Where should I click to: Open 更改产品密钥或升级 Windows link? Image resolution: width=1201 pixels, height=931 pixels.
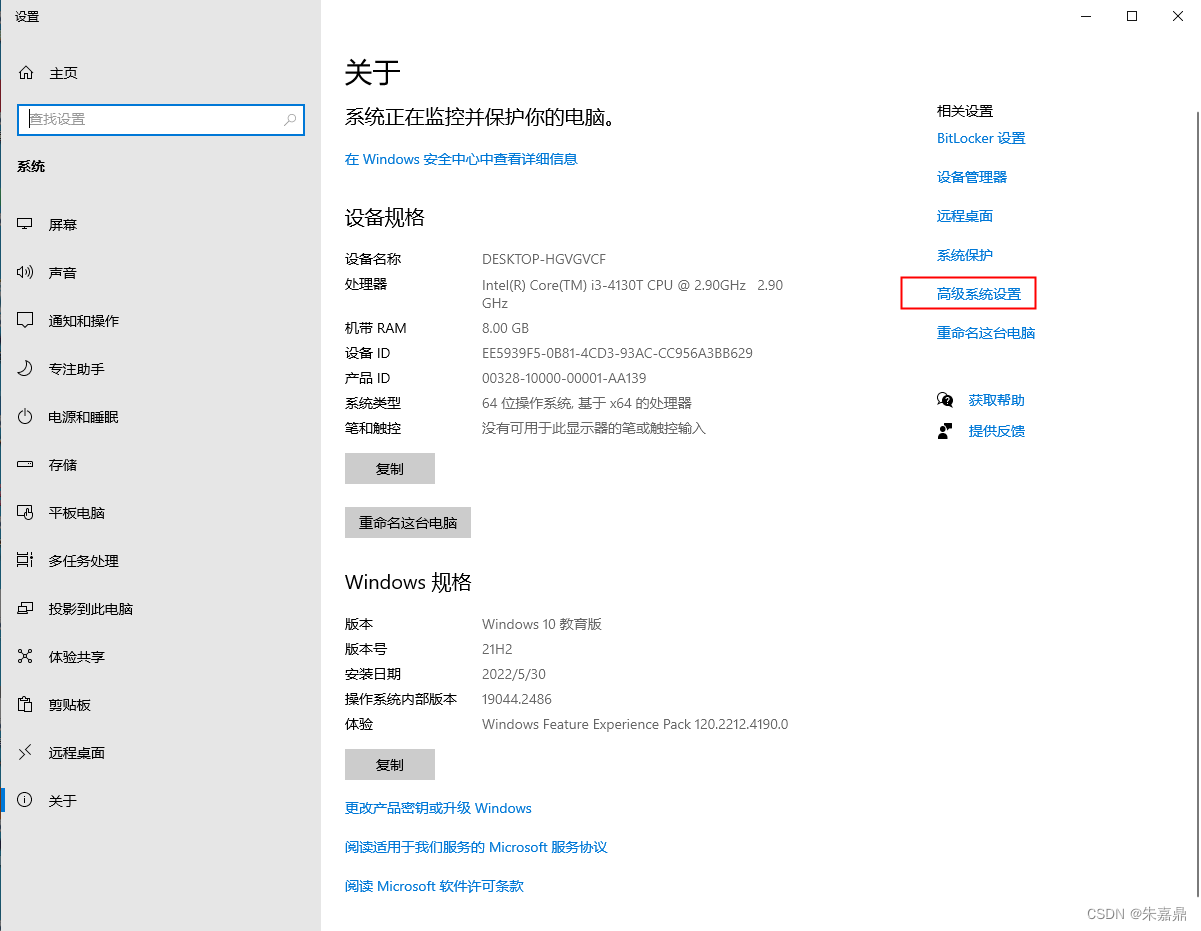pos(438,808)
